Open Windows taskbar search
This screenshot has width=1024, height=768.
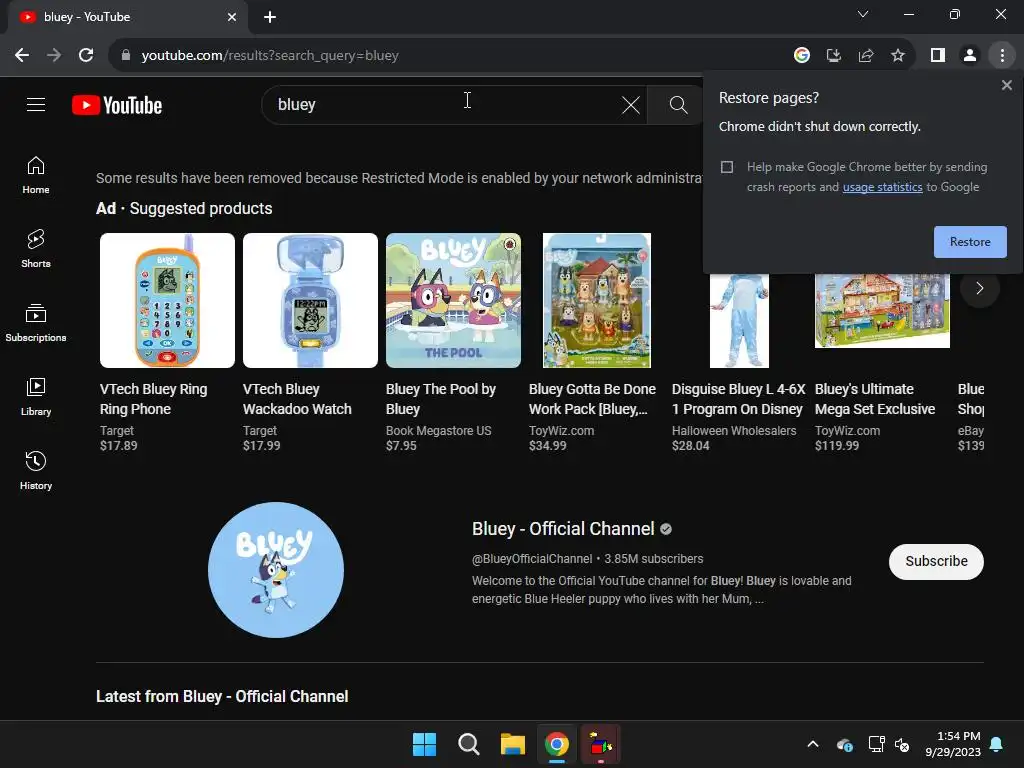tap(468, 744)
